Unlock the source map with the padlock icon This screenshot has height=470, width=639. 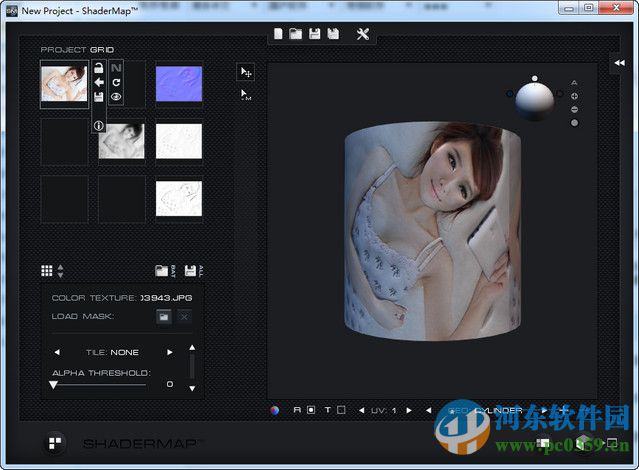point(99,68)
